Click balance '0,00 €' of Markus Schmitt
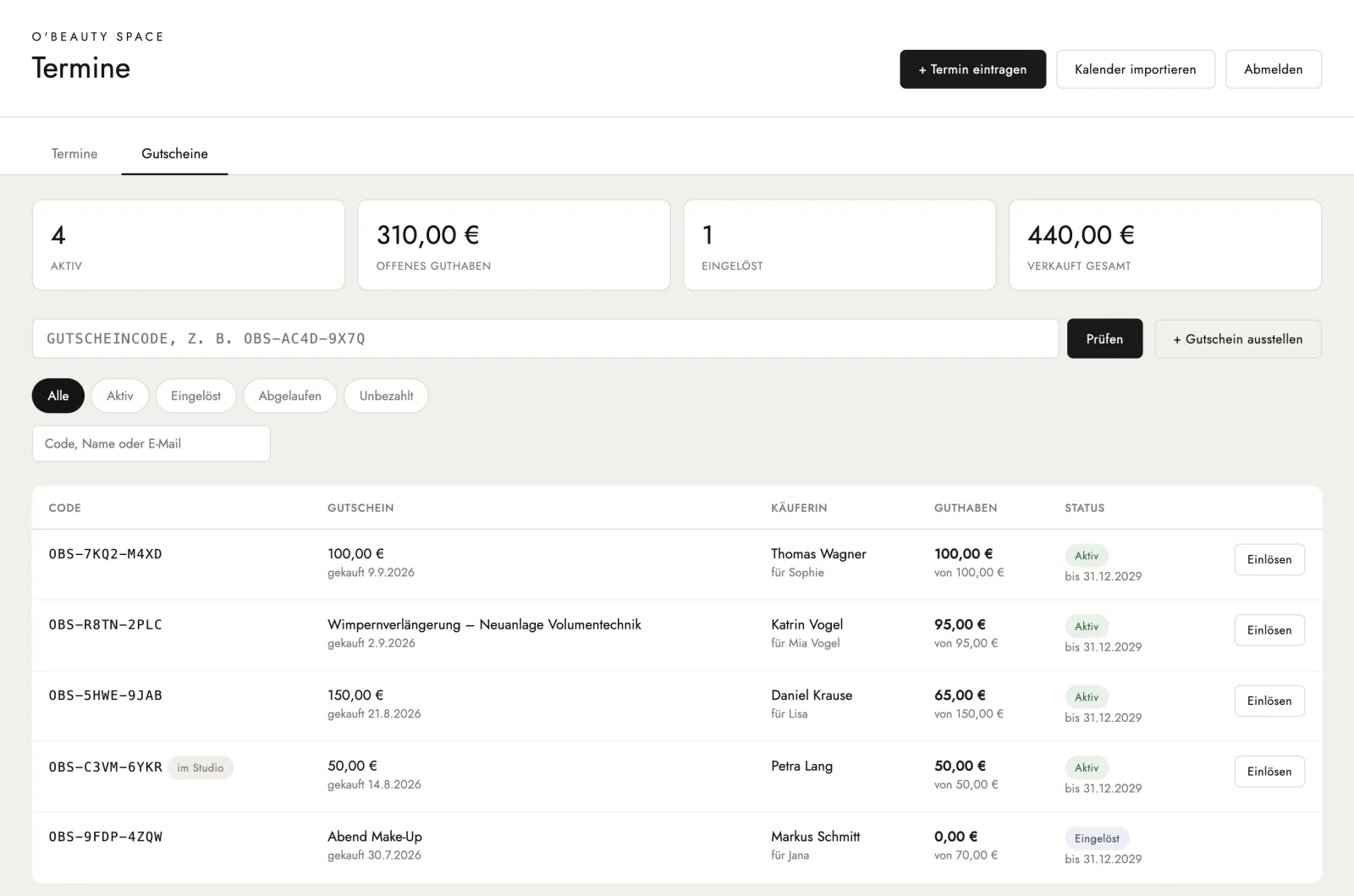Image resolution: width=1354 pixels, height=896 pixels. click(955, 836)
